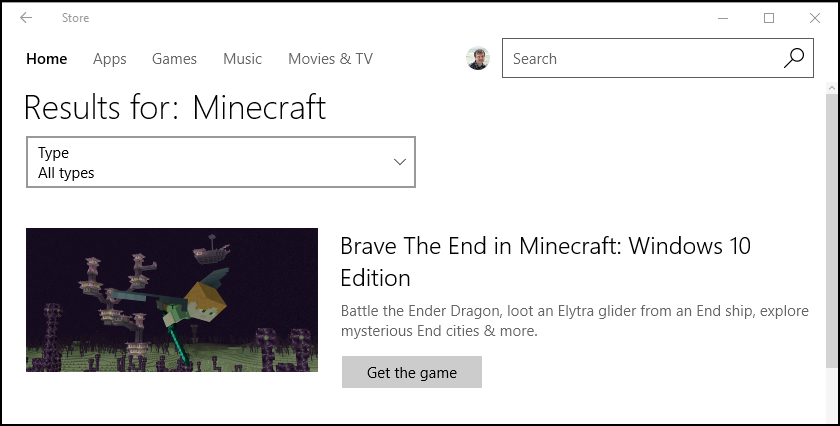Open Brave The End in Minecraft title
This screenshot has height=426, width=840.
click(545, 261)
